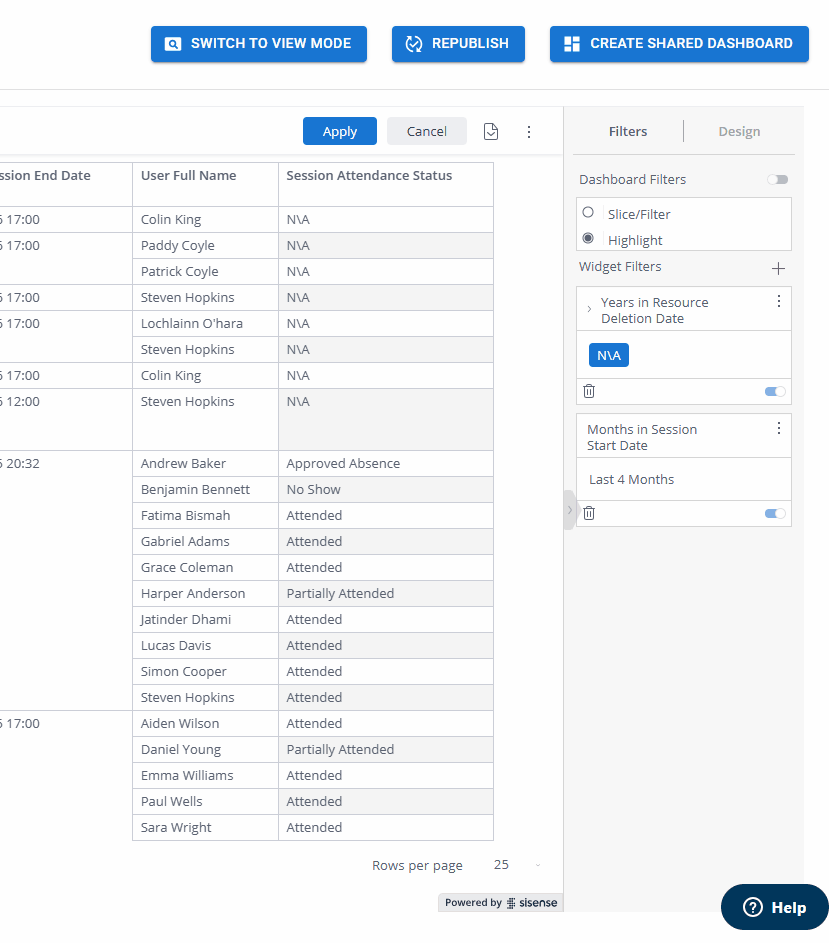Image resolution: width=829 pixels, height=943 pixels.
Task: Delete the Years in Resource Deletion Date filter
Action: [588, 391]
